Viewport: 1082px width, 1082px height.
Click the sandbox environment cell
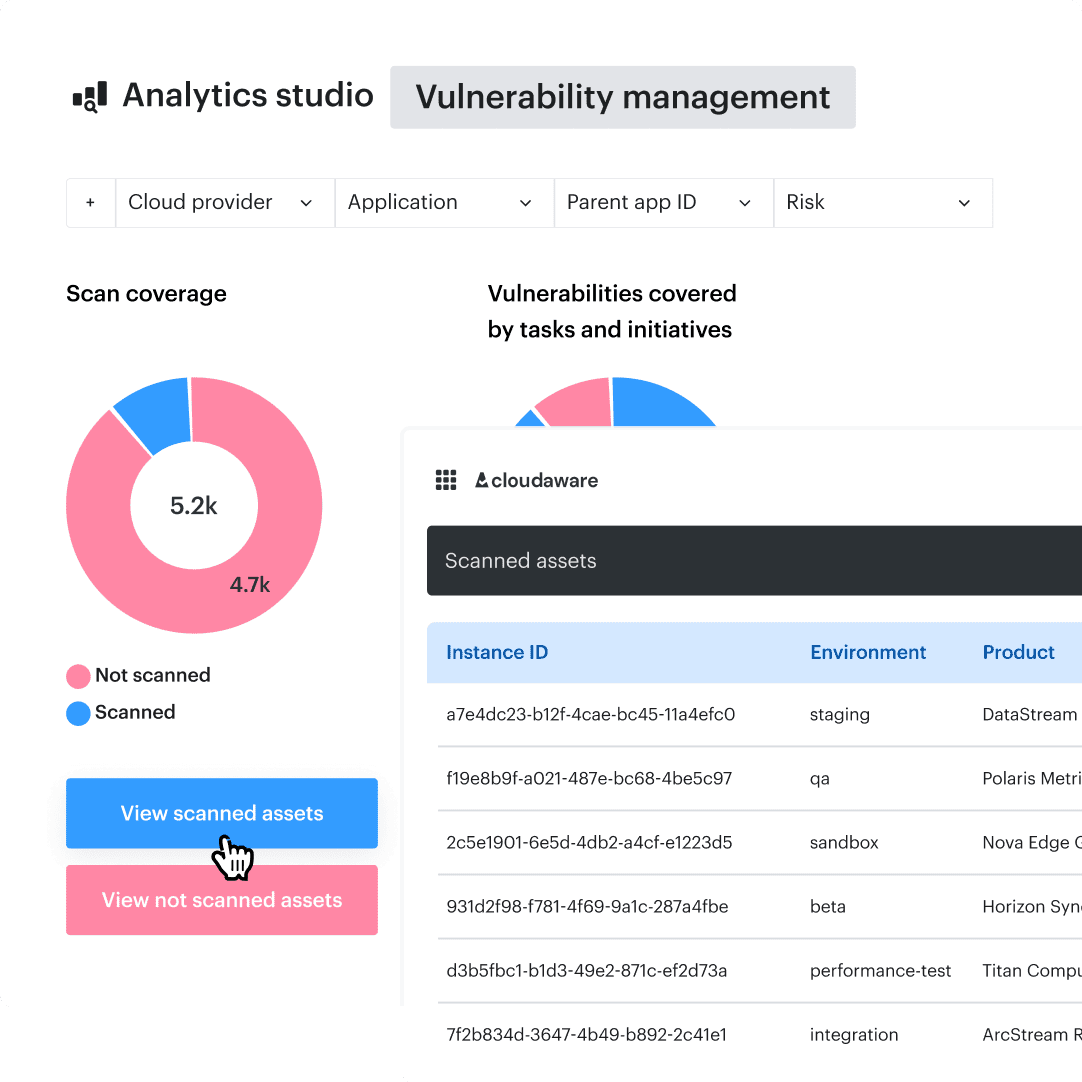click(x=844, y=843)
